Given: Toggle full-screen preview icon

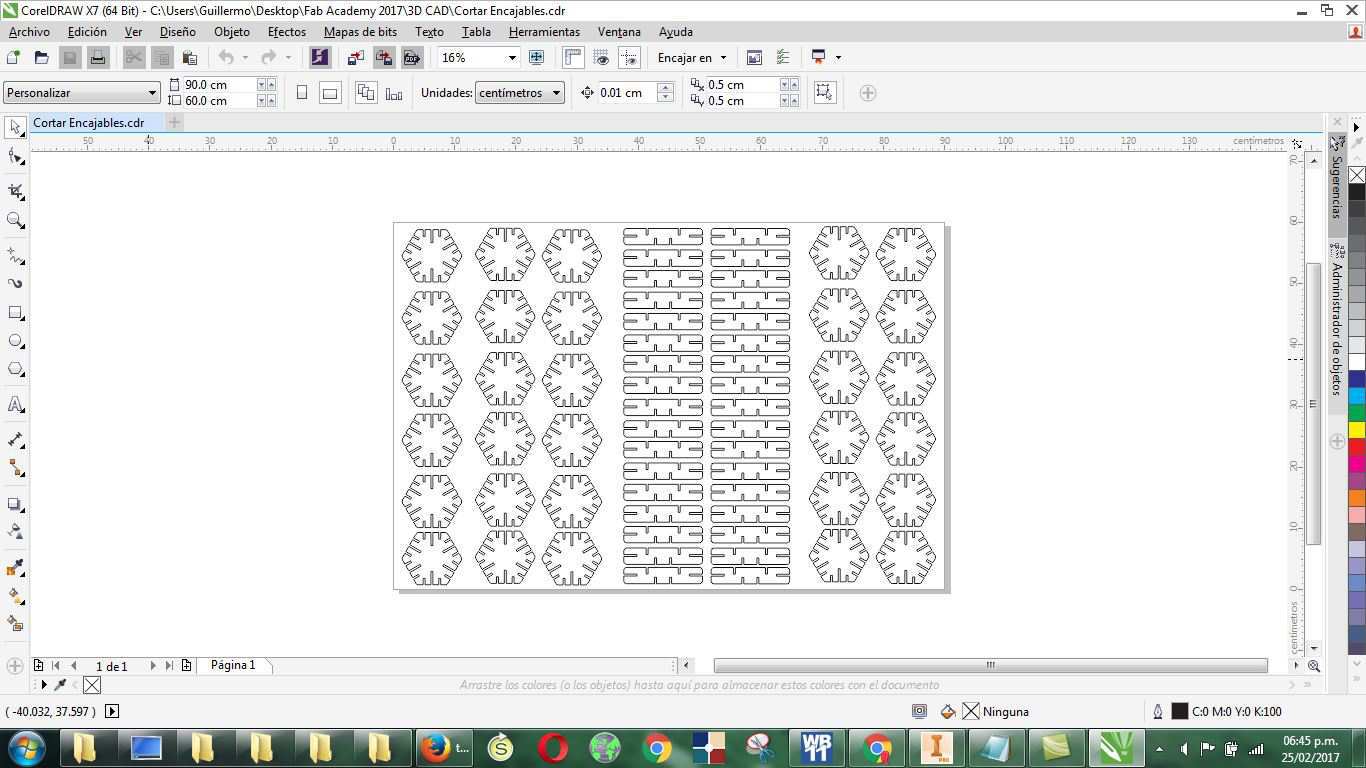Looking at the screenshot, I should click(x=536, y=58).
